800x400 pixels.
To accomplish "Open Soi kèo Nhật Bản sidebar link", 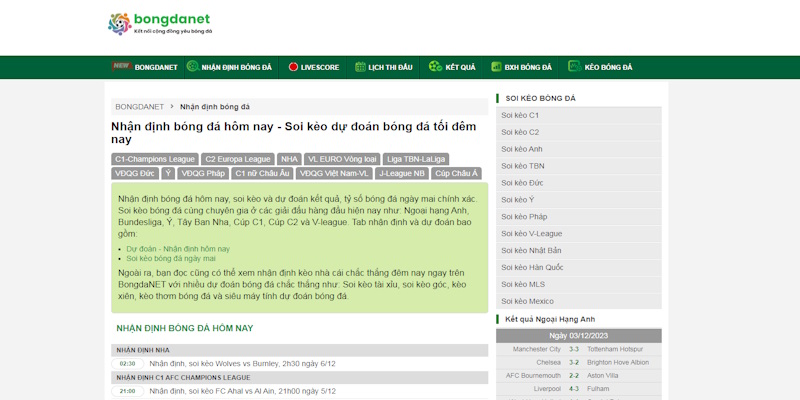I will click(579, 251).
